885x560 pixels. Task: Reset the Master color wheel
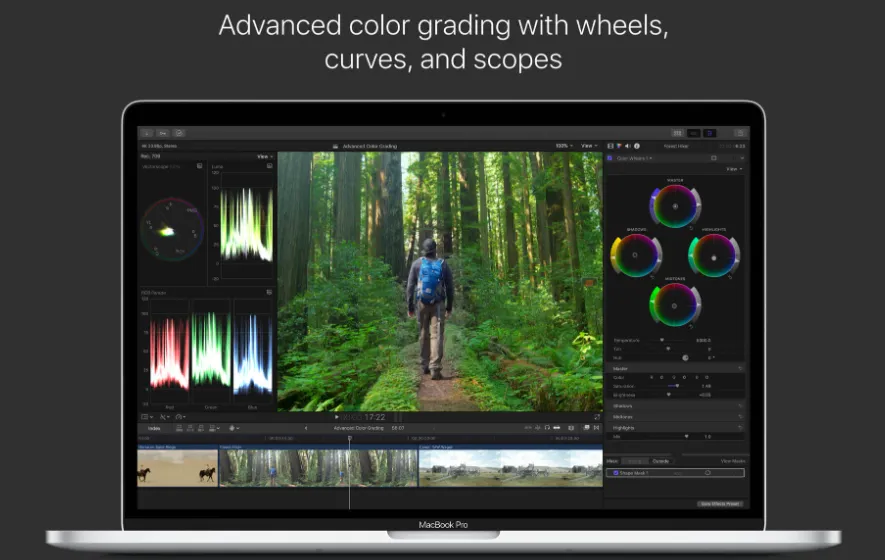(x=691, y=228)
